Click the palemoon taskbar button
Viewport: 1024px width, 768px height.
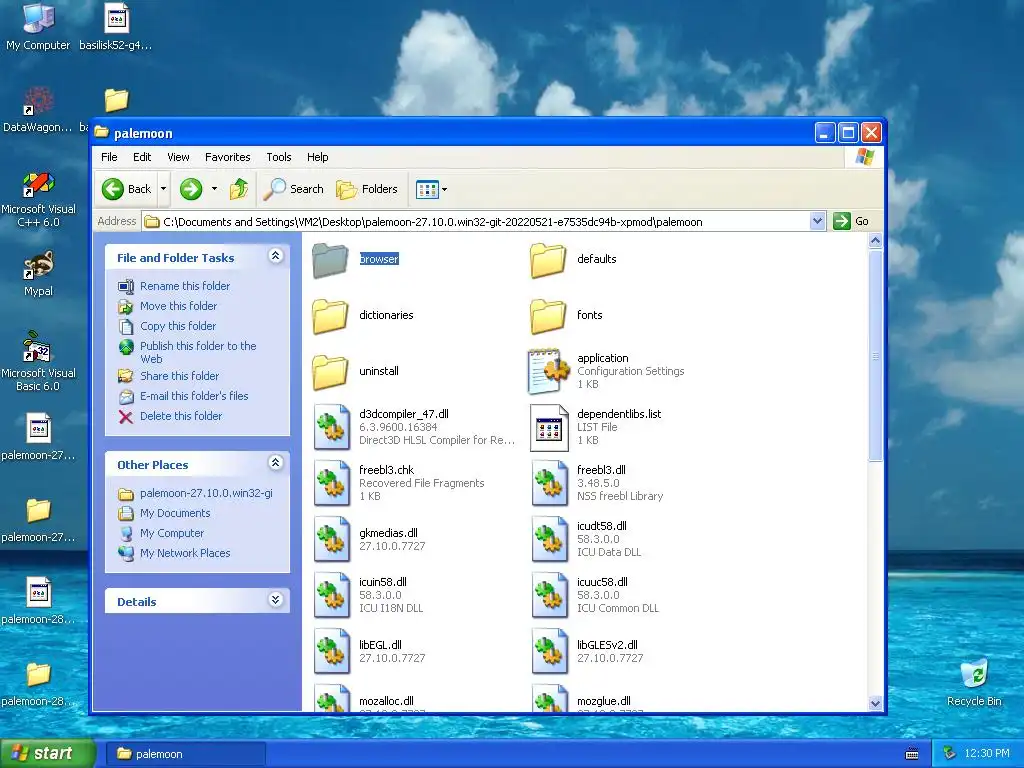pyautogui.click(x=186, y=754)
